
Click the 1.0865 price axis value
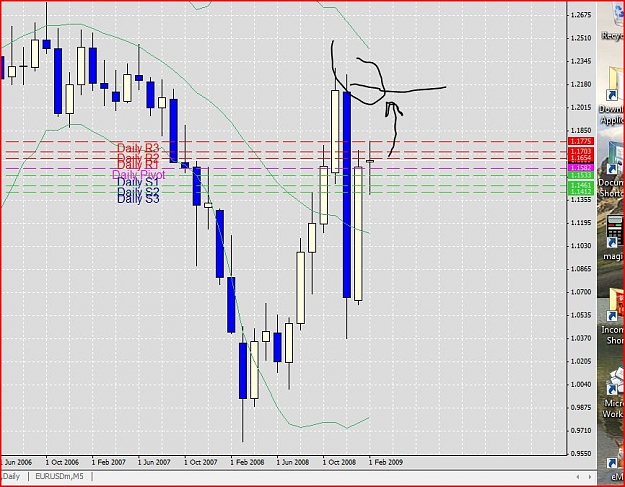click(x=581, y=269)
